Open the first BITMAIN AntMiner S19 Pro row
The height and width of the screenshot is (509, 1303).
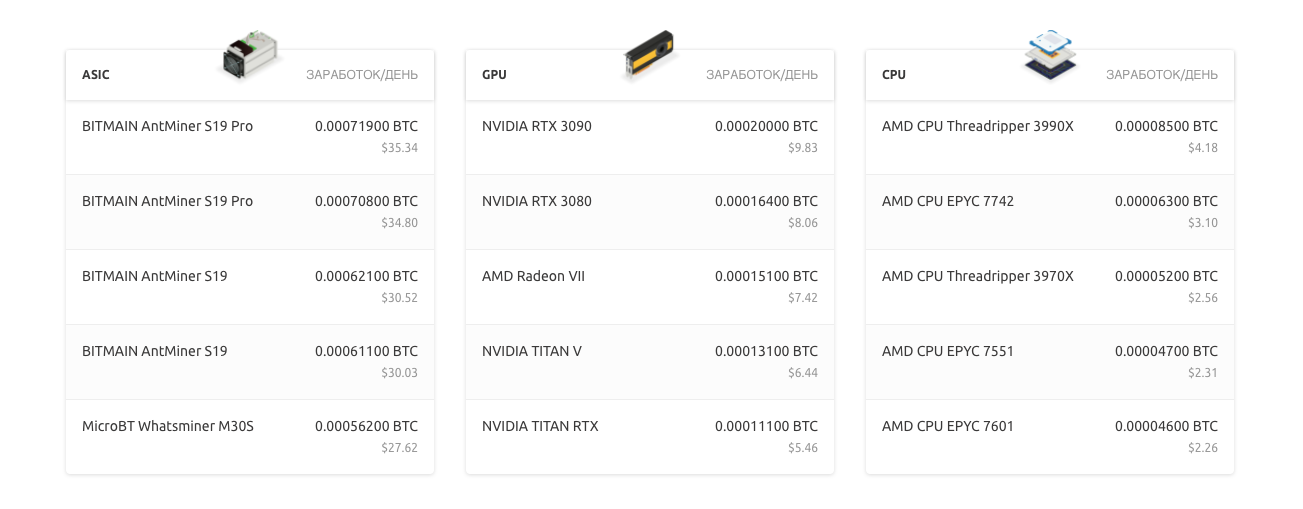click(x=167, y=127)
